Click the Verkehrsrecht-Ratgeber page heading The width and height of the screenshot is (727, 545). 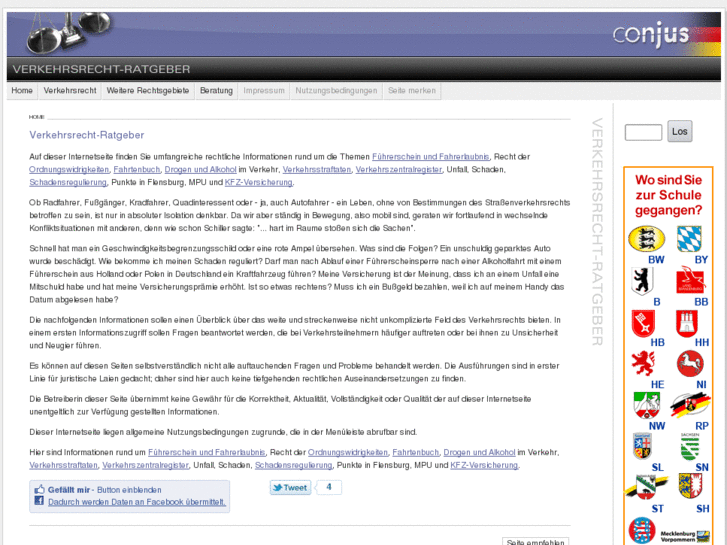[87, 135]
